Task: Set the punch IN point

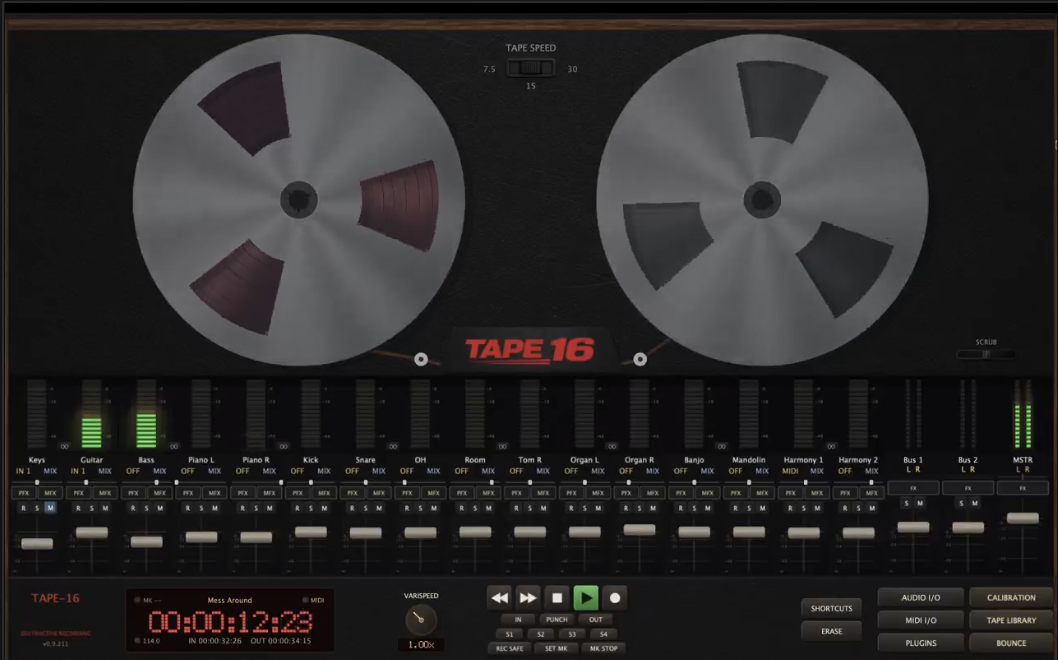Action: pyautogui.click(x=518, y=620)
